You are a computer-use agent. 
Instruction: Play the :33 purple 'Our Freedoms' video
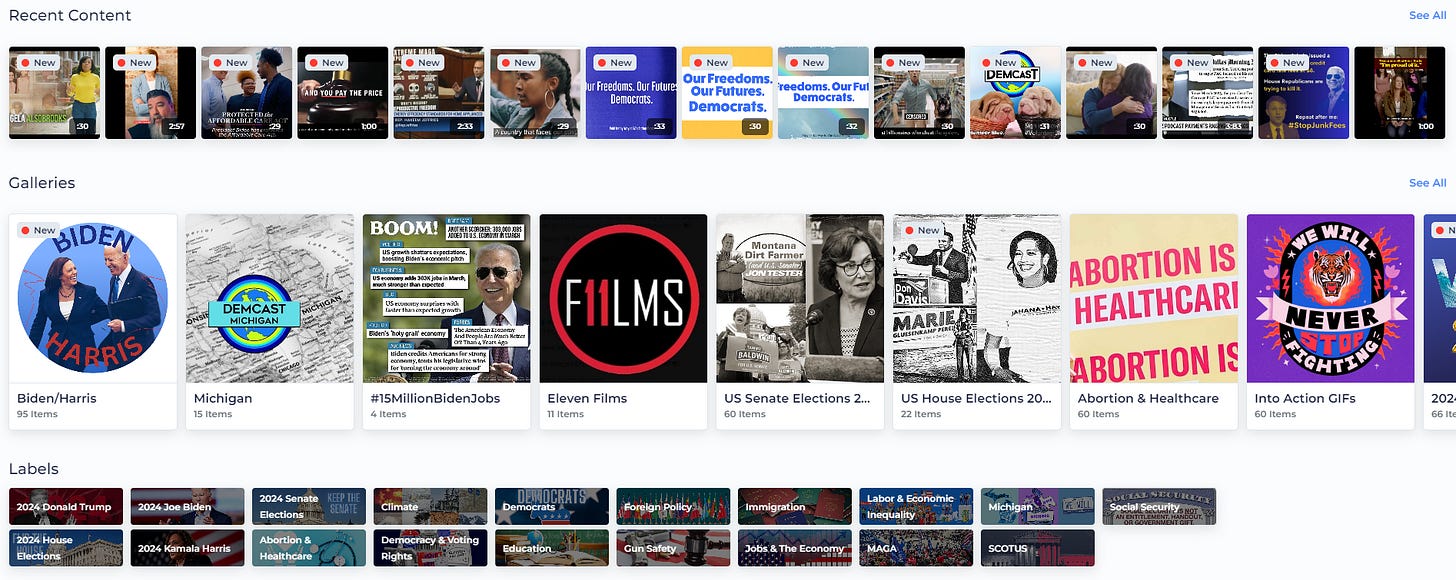click(630, 93)
